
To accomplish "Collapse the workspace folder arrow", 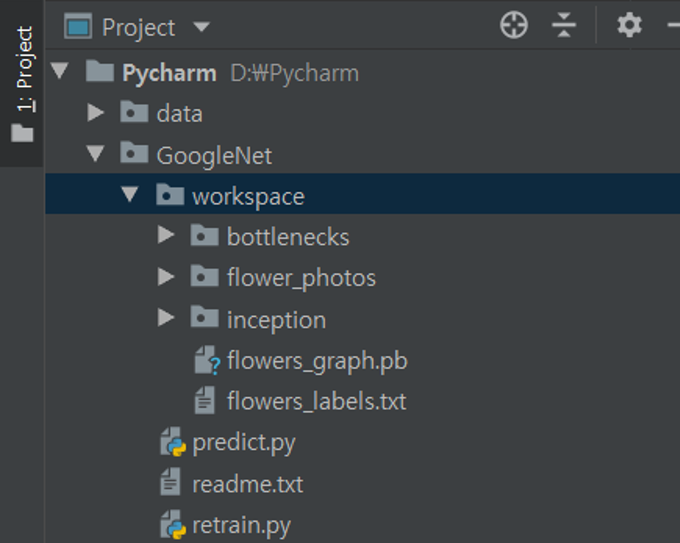I will click(x=130, y=194).
